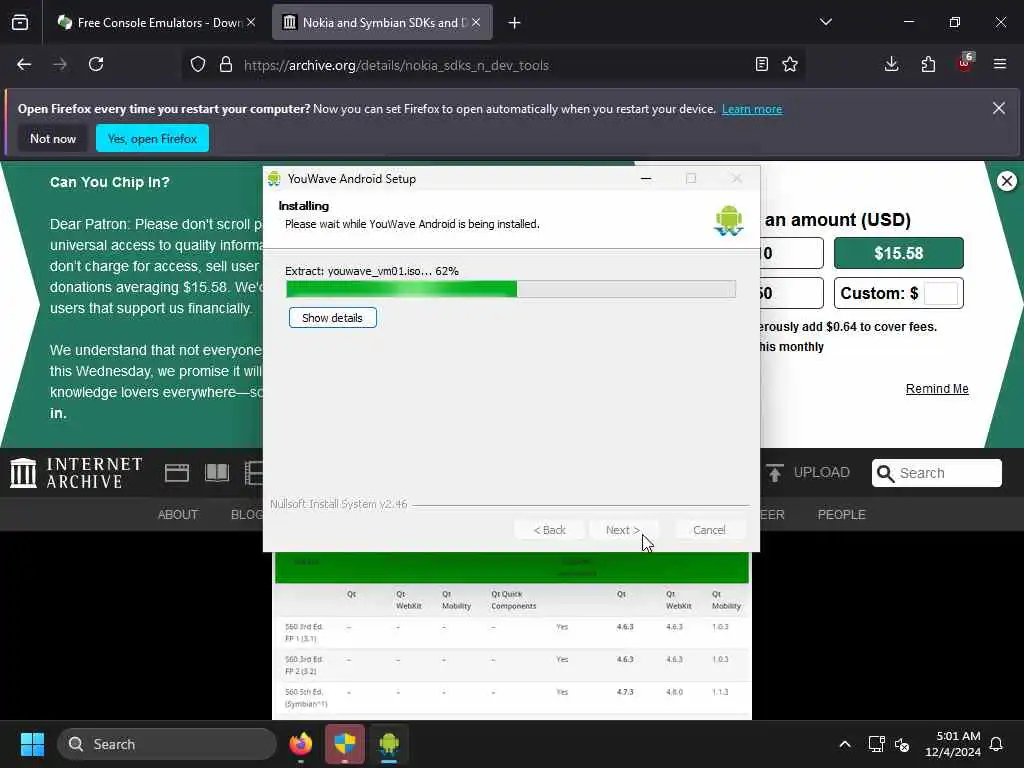Image resolution: width=1024 pixels, height=768 pixels.
Task: Open the notifications bell icon
Action: tap(997, 744)
